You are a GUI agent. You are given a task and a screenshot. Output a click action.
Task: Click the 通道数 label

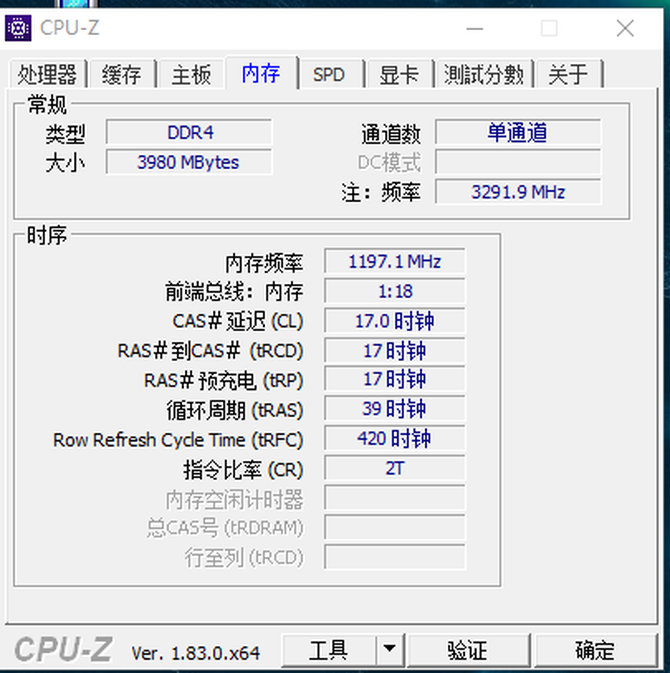[x=391, y=133]
